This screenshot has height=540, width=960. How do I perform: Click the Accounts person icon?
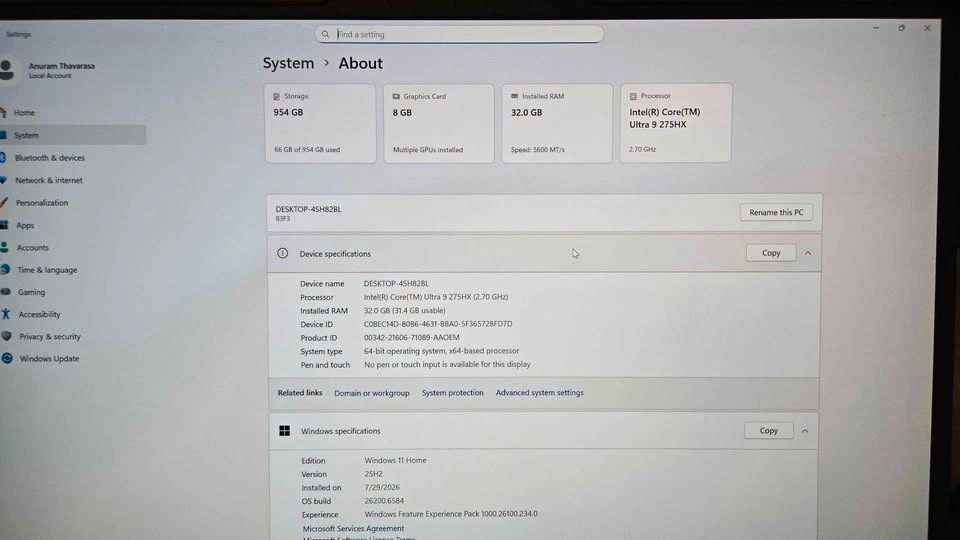pos(5,247)
